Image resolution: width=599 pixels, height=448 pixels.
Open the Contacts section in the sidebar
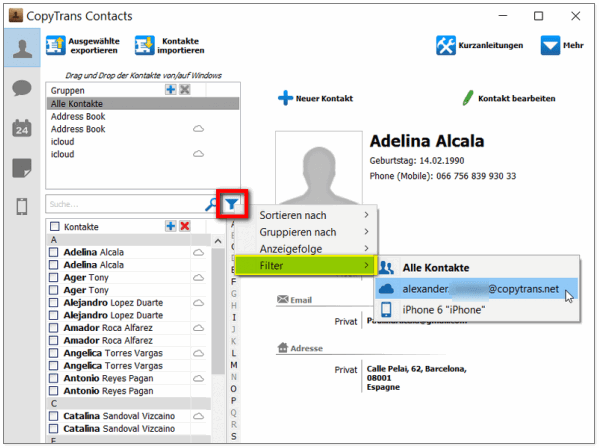[22, 48]
